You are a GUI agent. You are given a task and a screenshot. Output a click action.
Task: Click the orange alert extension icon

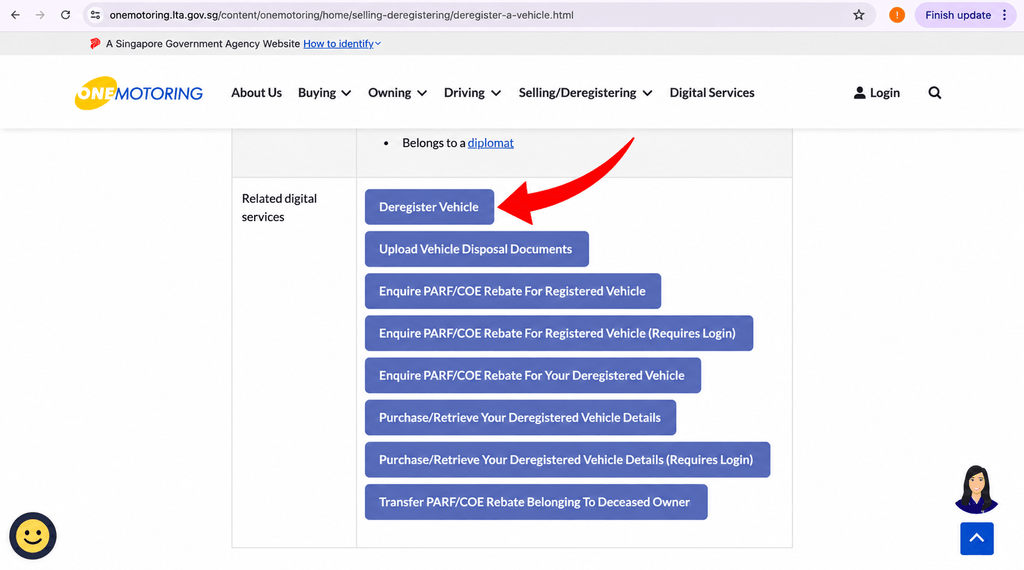point(897,15)
